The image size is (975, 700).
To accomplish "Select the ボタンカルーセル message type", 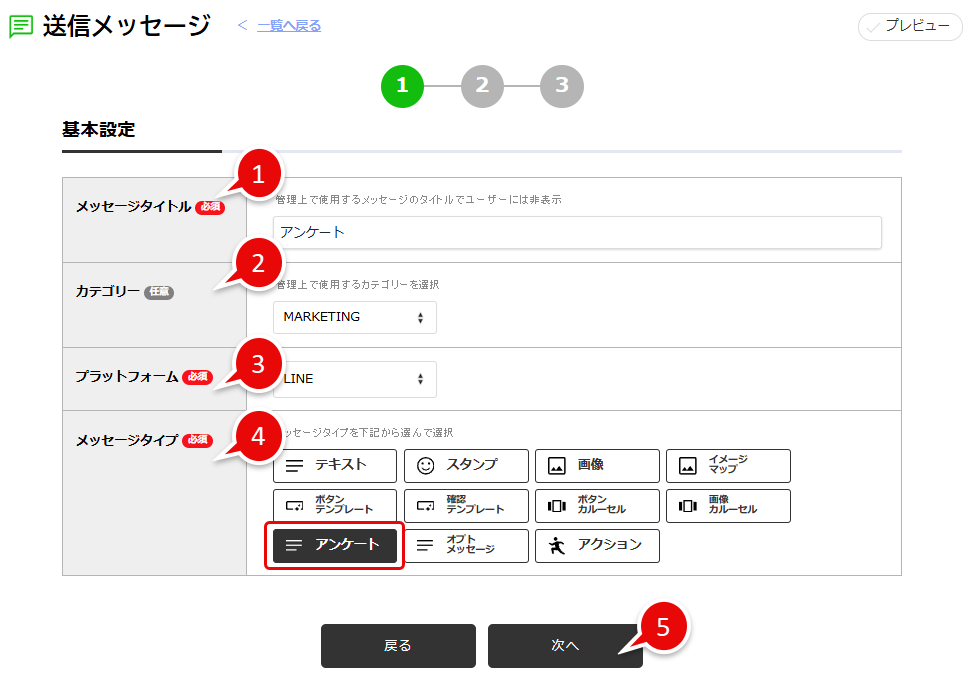I will (x=597, y=505).
